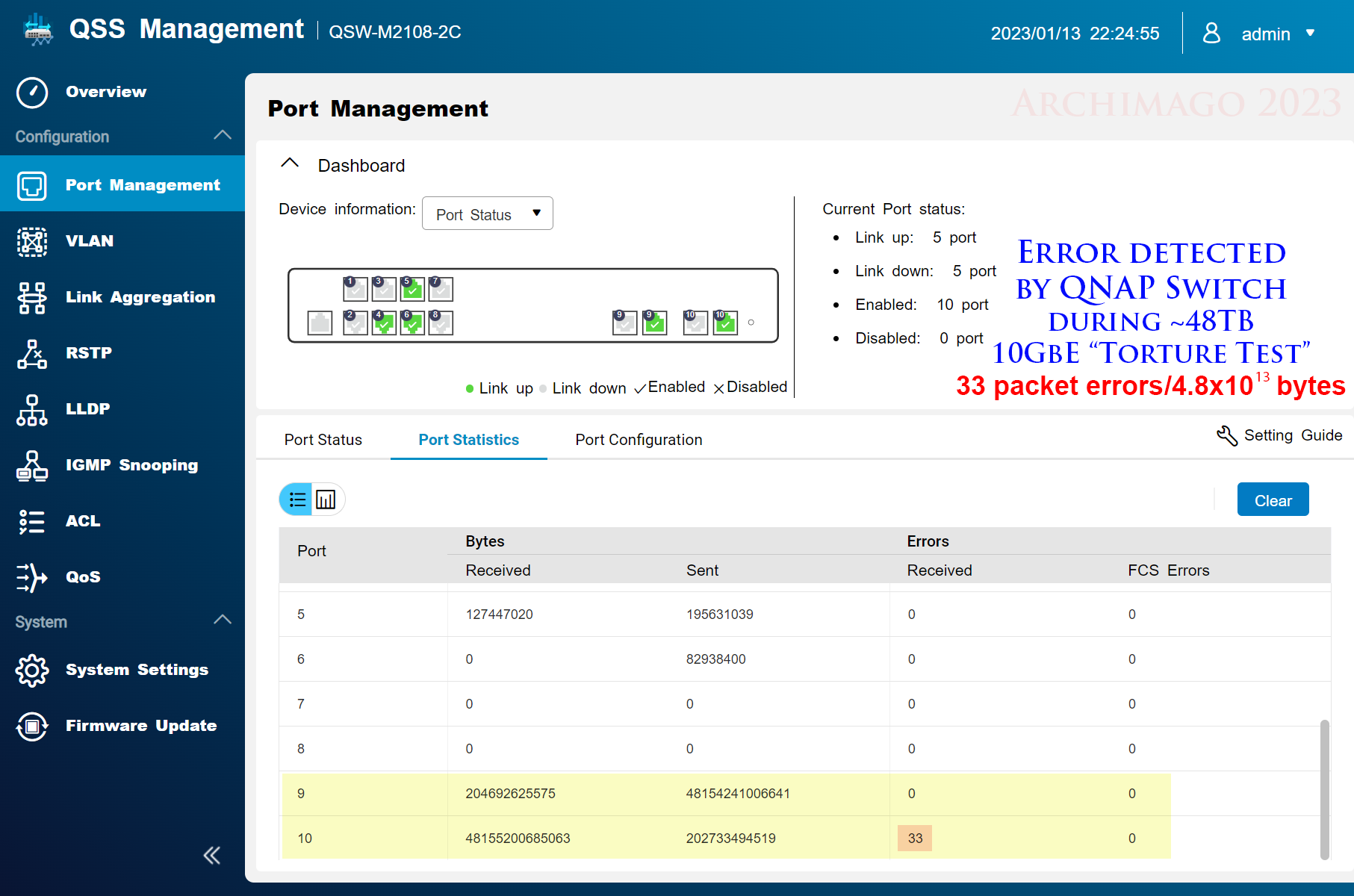
Task: Click the QSW-M2108-2C model name
Action: click(395, 32)
